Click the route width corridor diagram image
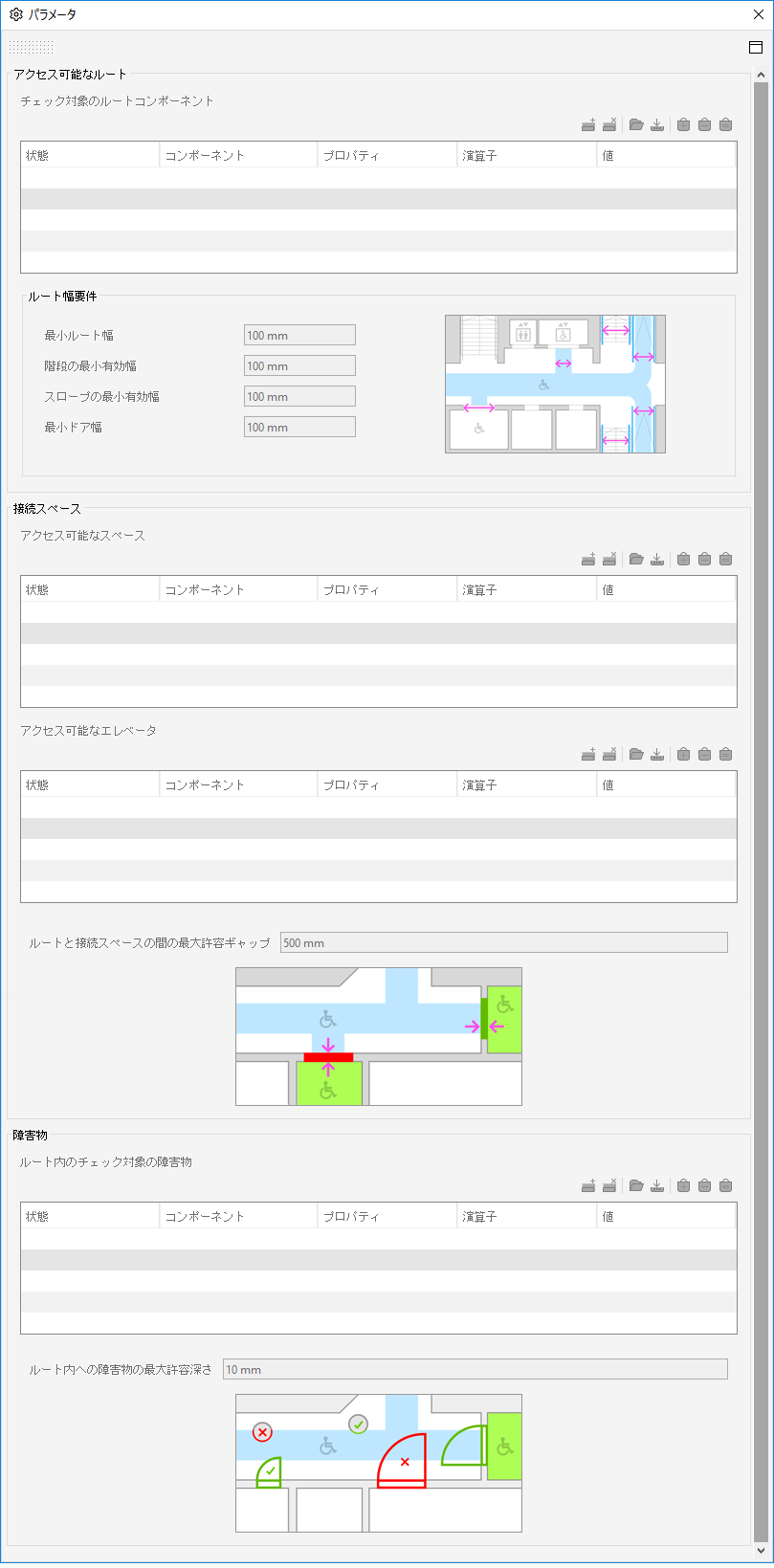 (555, 384)
